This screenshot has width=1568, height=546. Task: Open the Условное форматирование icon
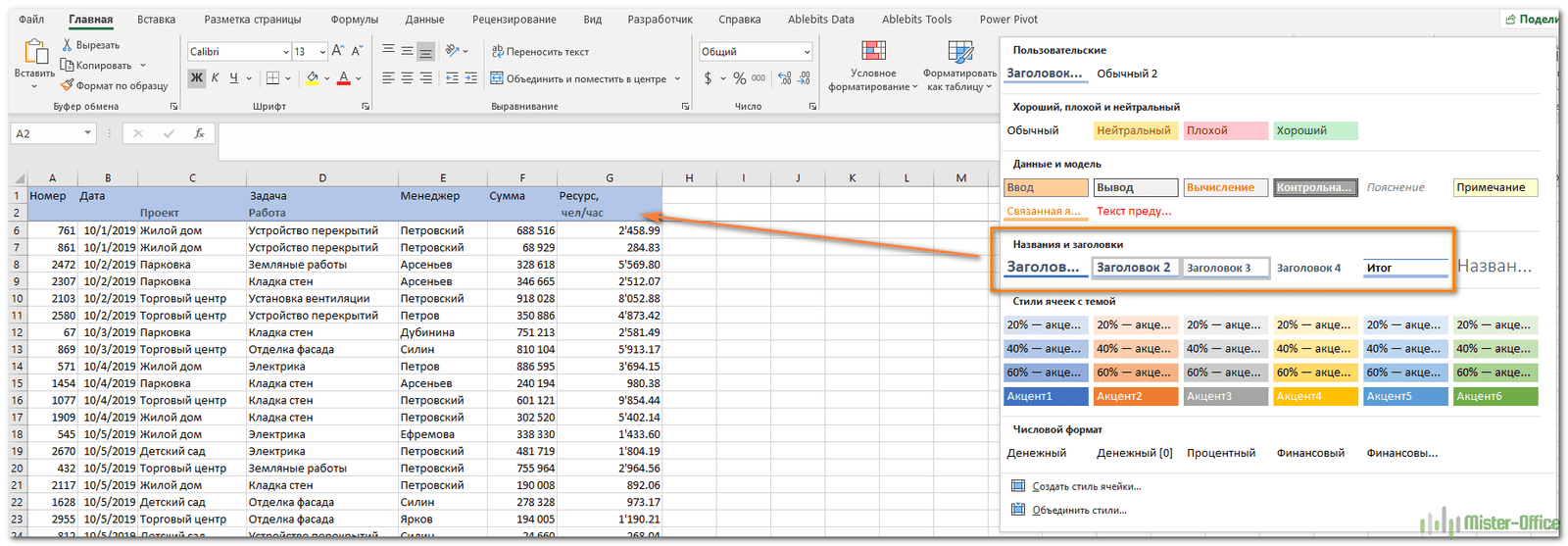coord(873,52)
